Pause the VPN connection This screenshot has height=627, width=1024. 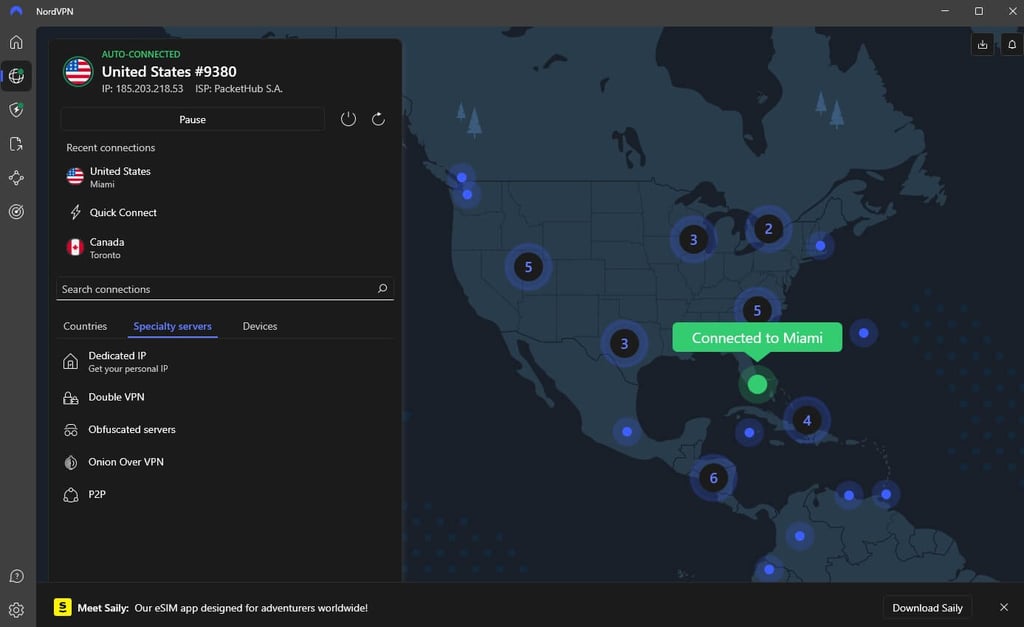[193, 120]
